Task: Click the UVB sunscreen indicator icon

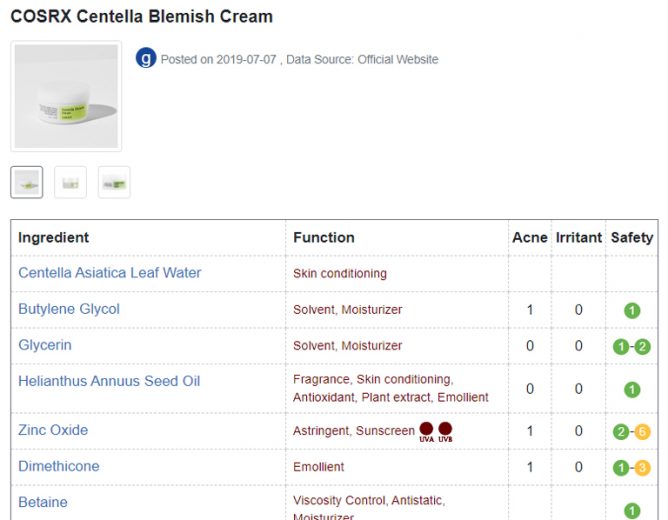Action: 445,430
